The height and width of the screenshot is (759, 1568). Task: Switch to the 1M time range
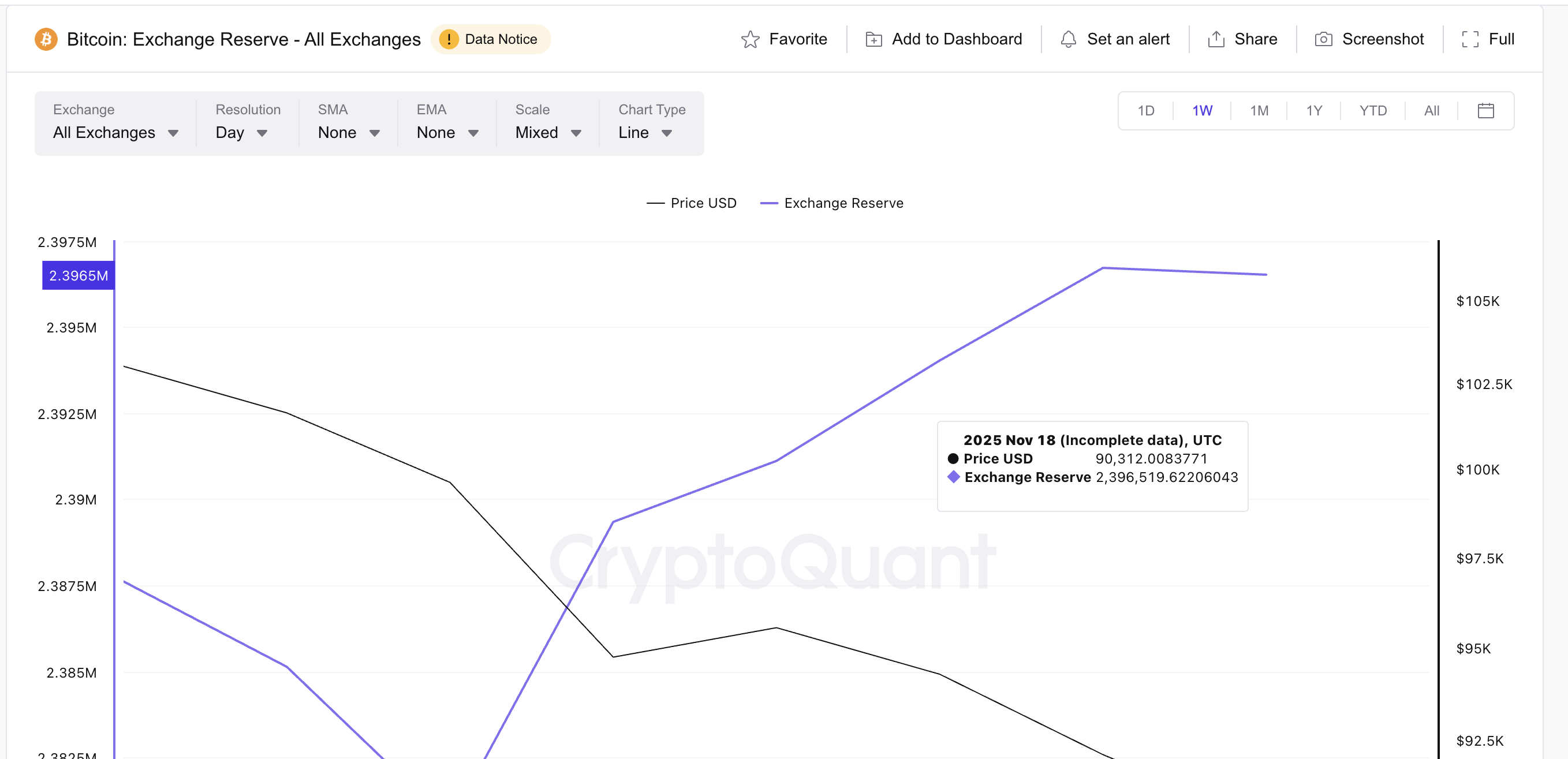coord(1259,111)
